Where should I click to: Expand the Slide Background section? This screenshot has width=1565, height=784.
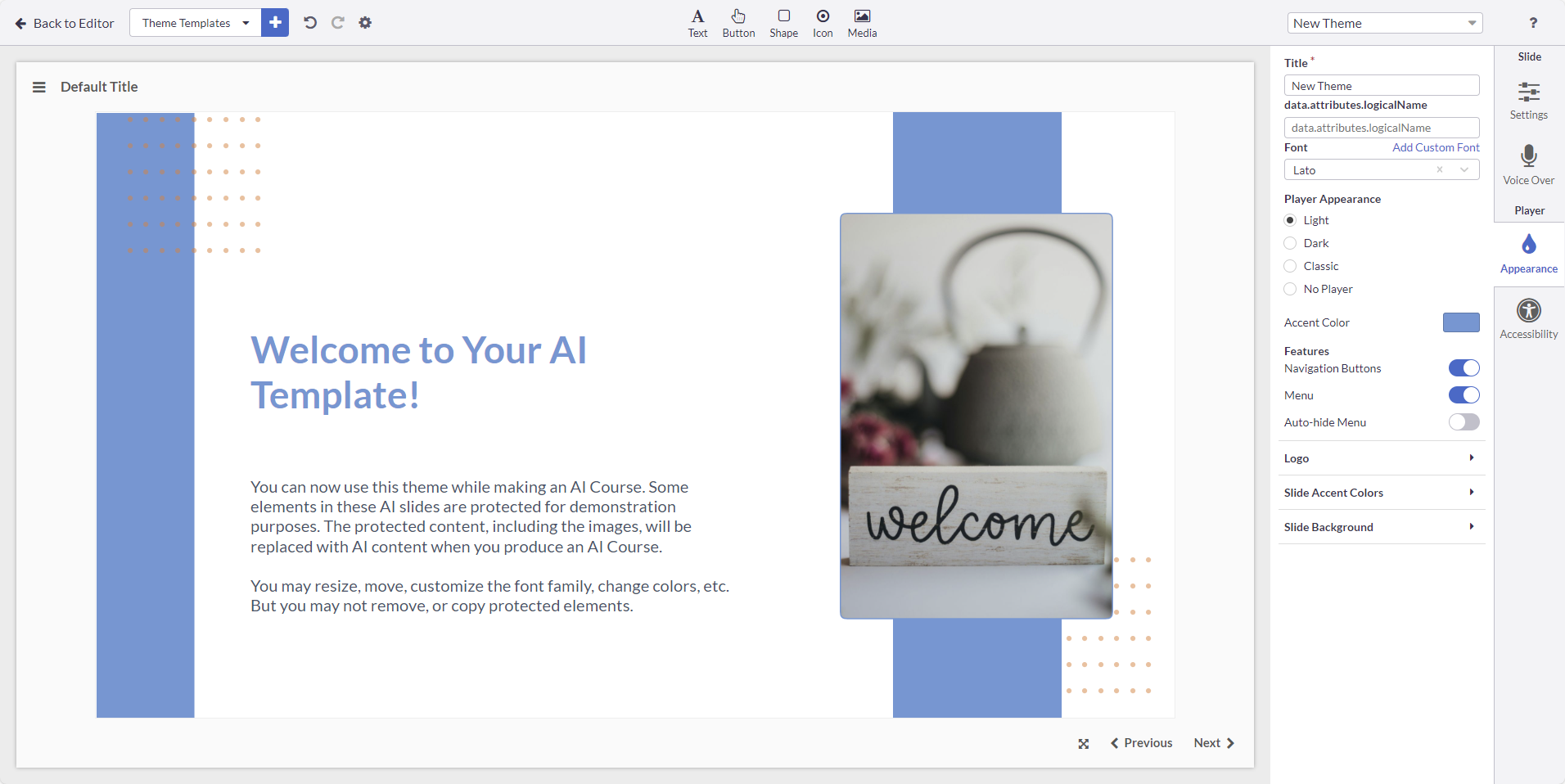point(1381,527)
